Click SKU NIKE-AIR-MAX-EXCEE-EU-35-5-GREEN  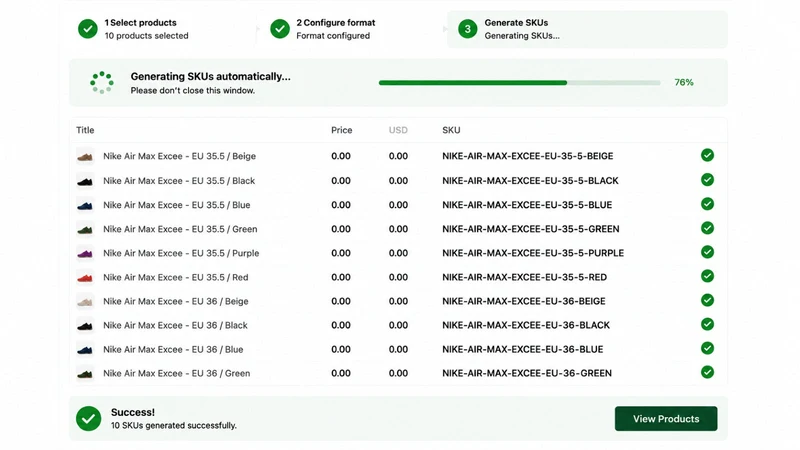tap(531, 229)
